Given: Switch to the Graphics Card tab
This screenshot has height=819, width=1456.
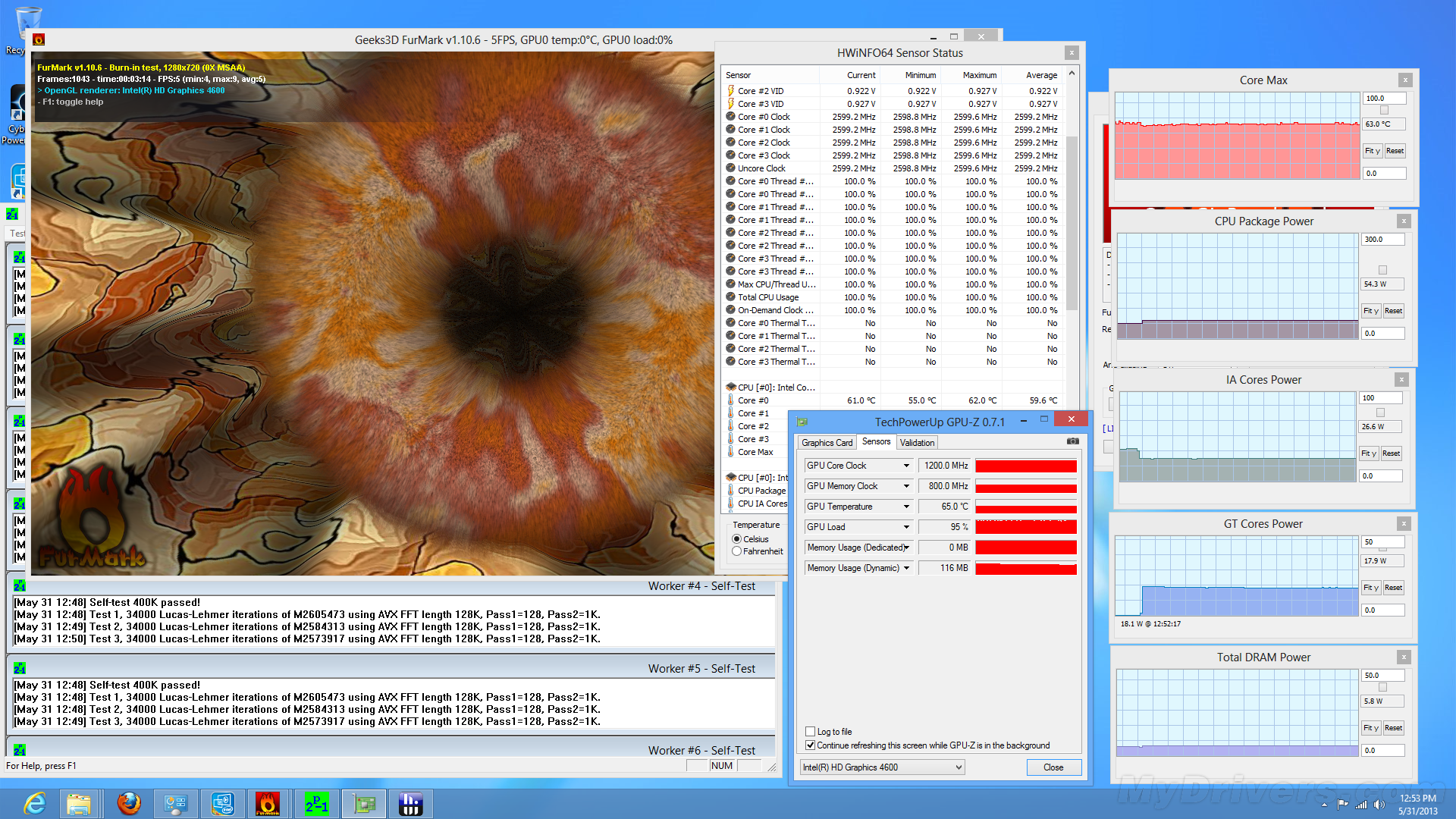Looking at the screenshot, I should [827, 443].
